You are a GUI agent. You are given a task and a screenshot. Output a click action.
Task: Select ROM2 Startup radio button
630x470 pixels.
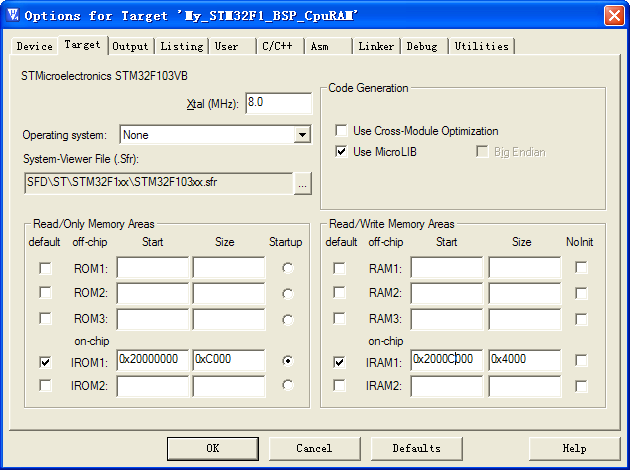click(x=288, y=294)
